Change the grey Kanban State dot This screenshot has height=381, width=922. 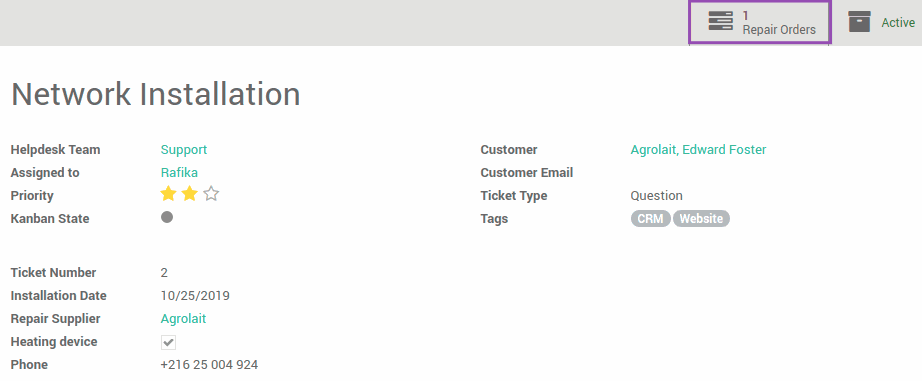pyautogui.click(x=167, y=218)
